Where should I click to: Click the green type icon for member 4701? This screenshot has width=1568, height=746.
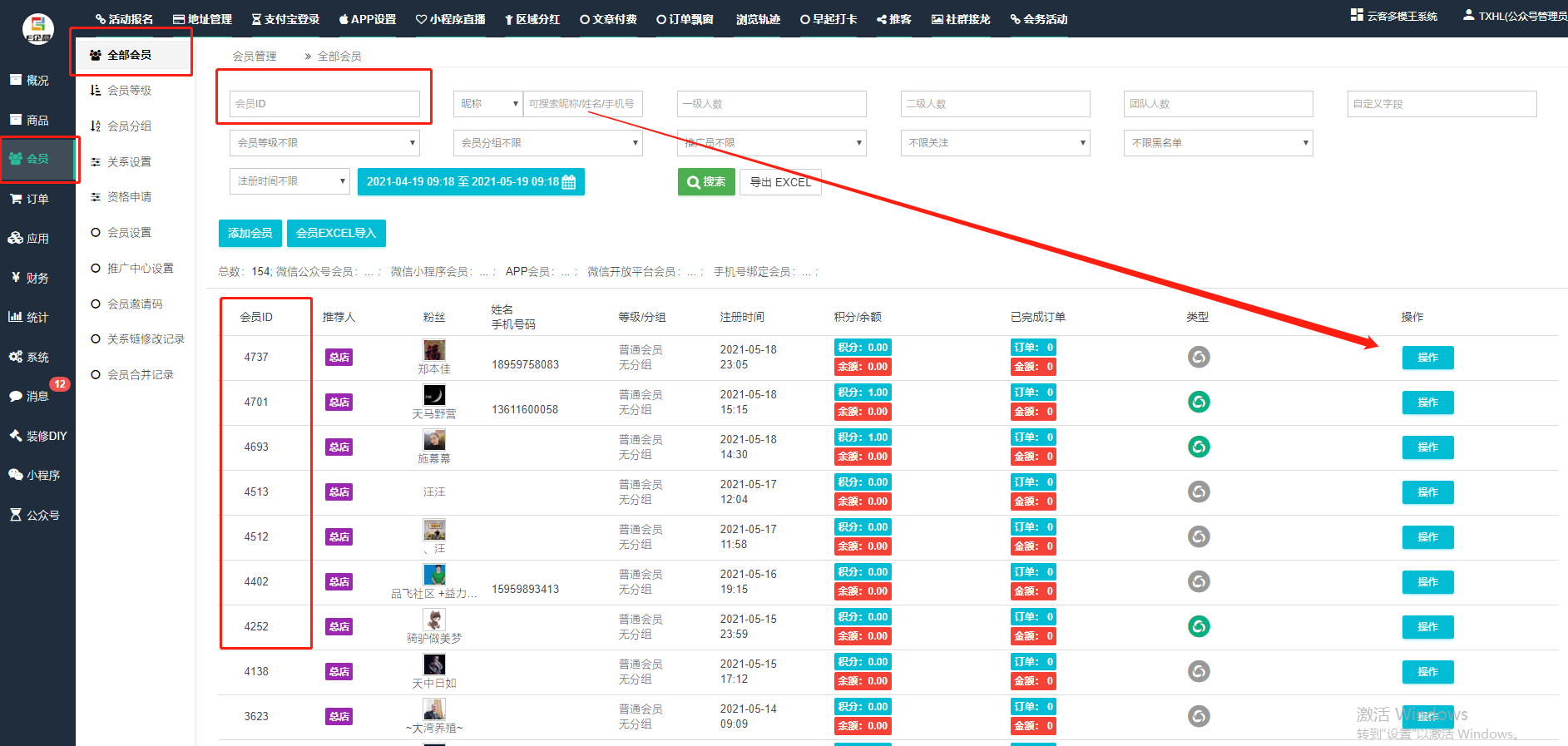(1198, 403)
